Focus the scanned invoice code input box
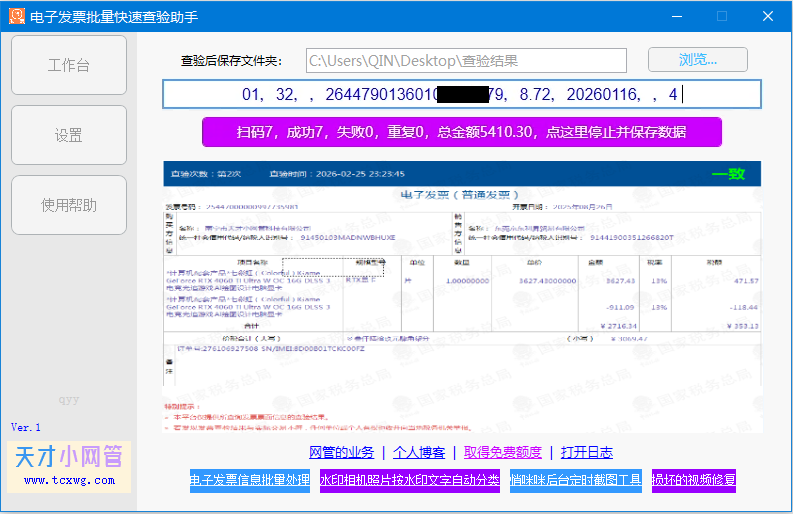Image resolution: width=794 pixels, height=514 pixels. point(461,95)
